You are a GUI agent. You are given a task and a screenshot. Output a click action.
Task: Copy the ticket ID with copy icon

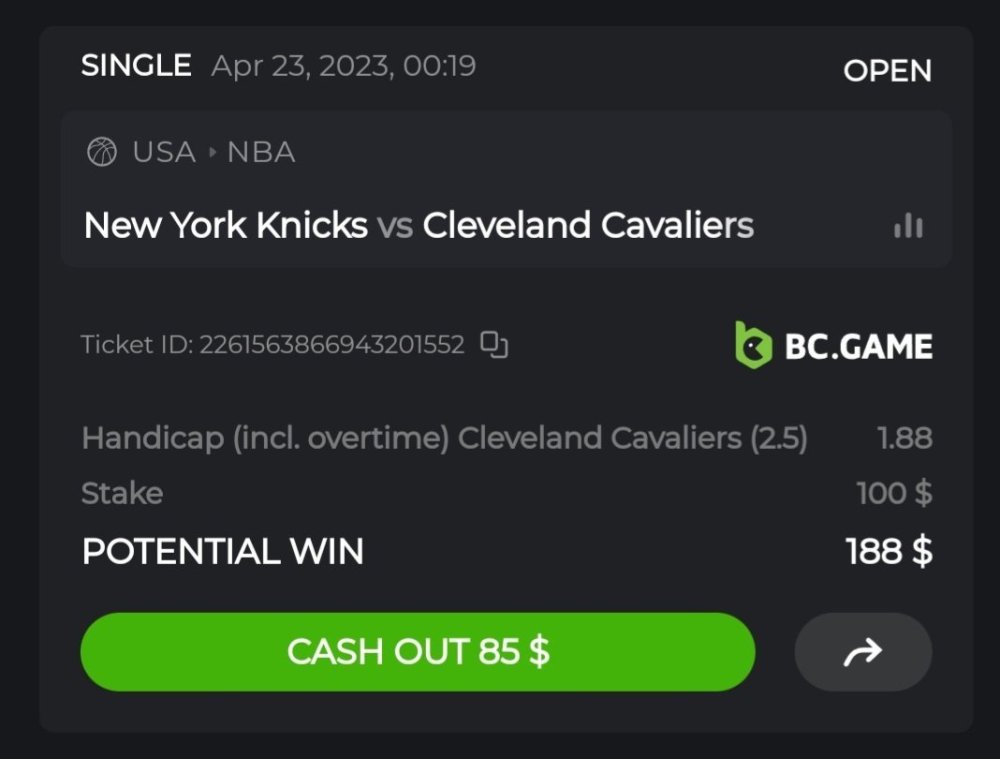point(494,345)
